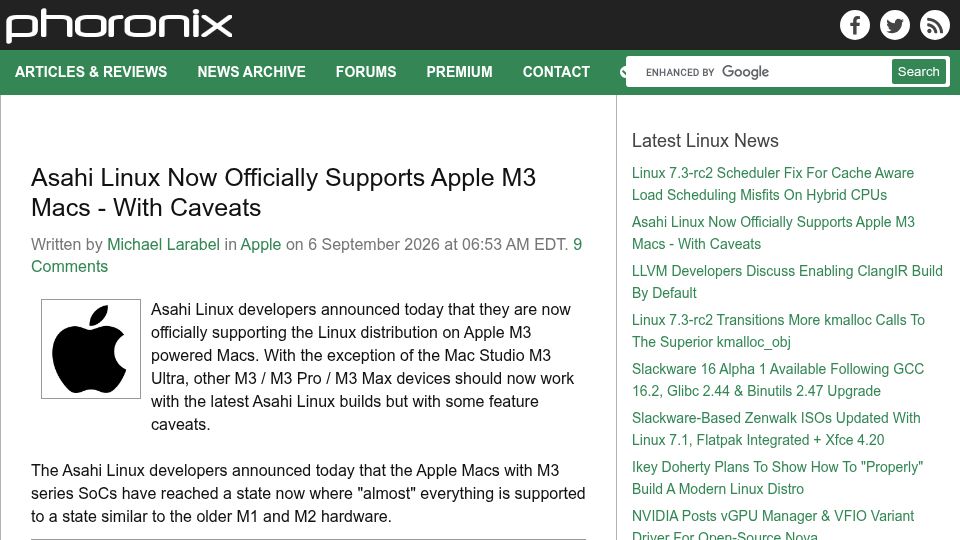
Task: Open News Archive menu item
Action: tap(251, 72)
